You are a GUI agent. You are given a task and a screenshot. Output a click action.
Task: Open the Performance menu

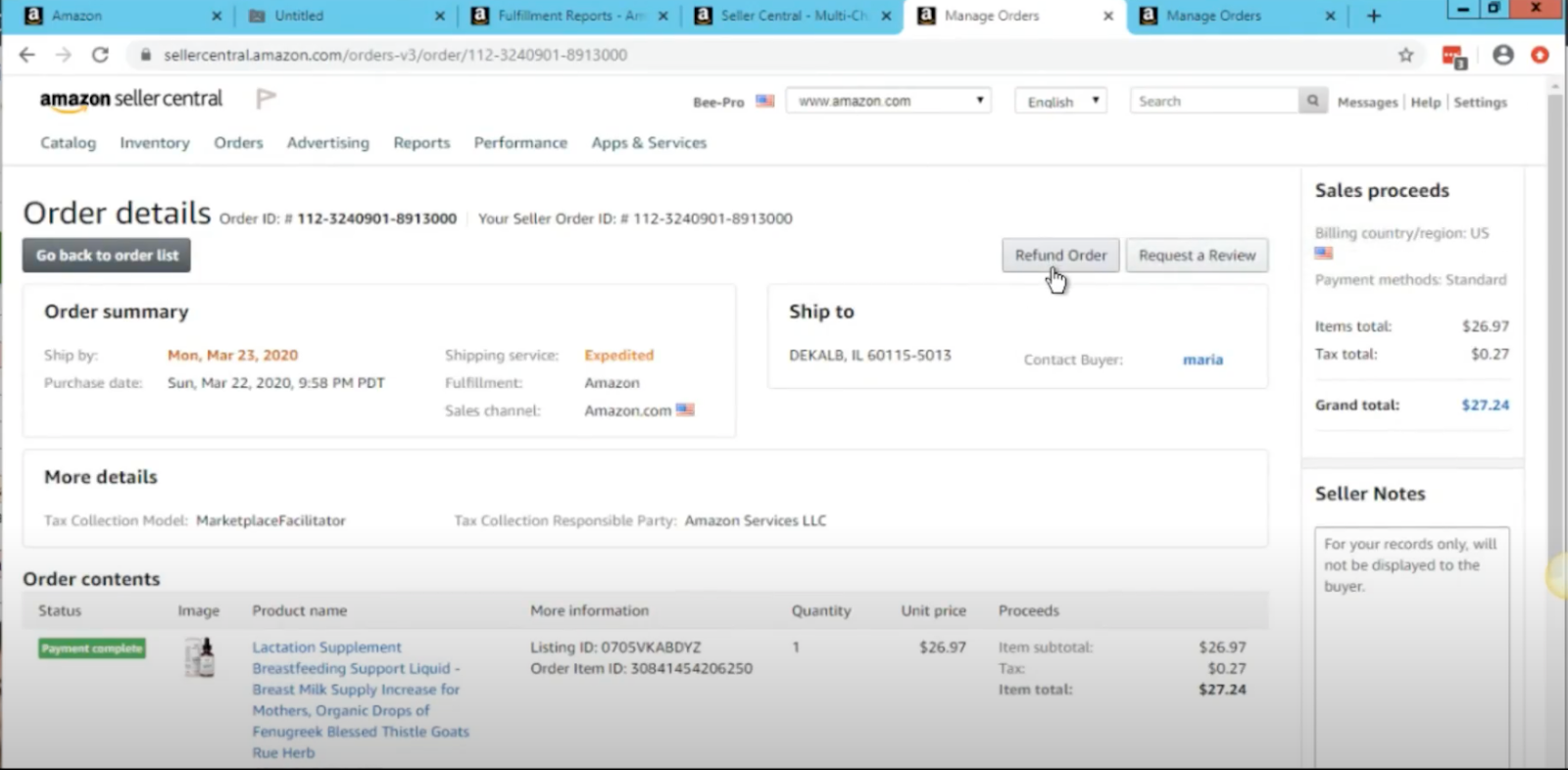[x=520, y=142]
